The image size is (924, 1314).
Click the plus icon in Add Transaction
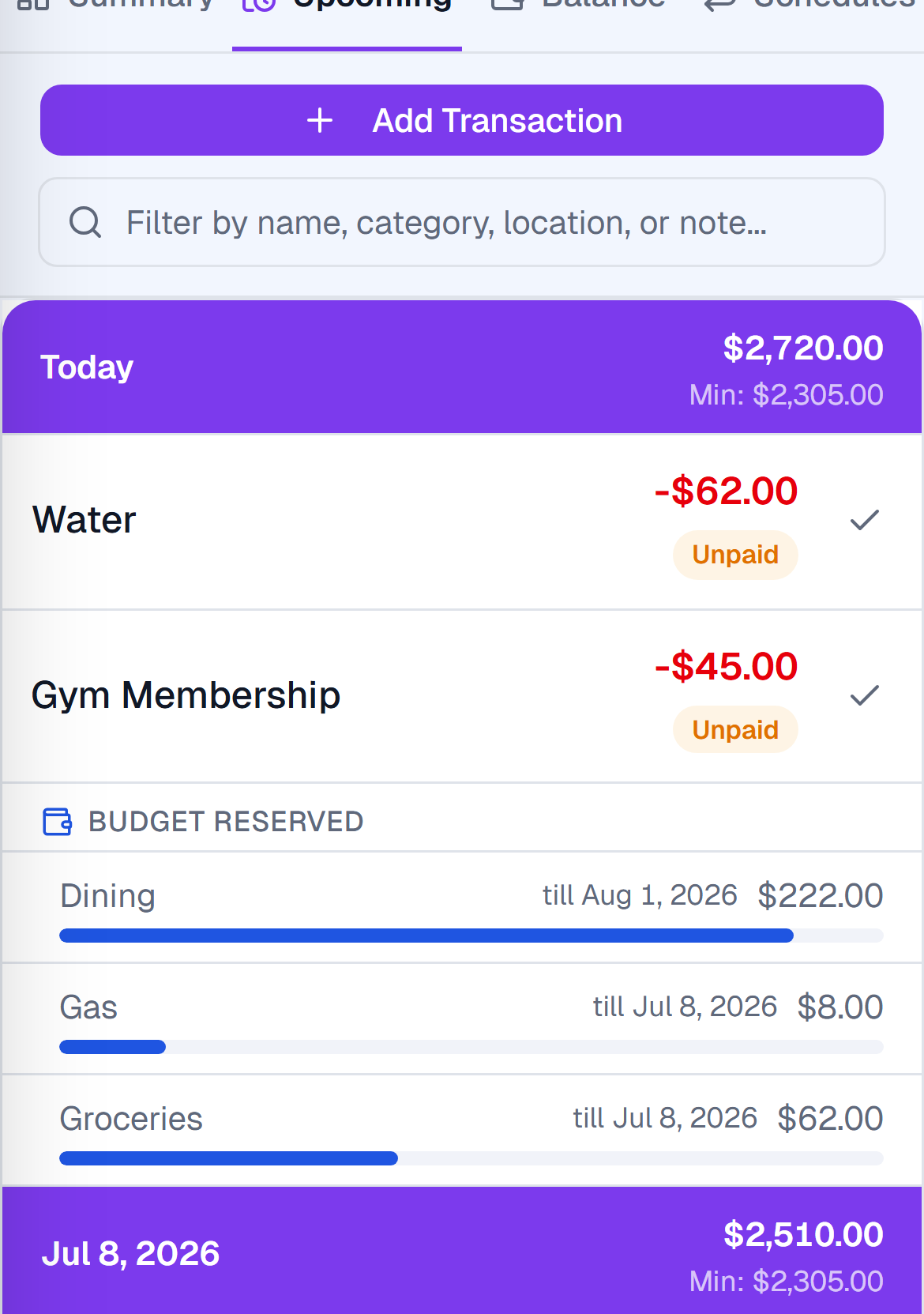tap(320, 121)
